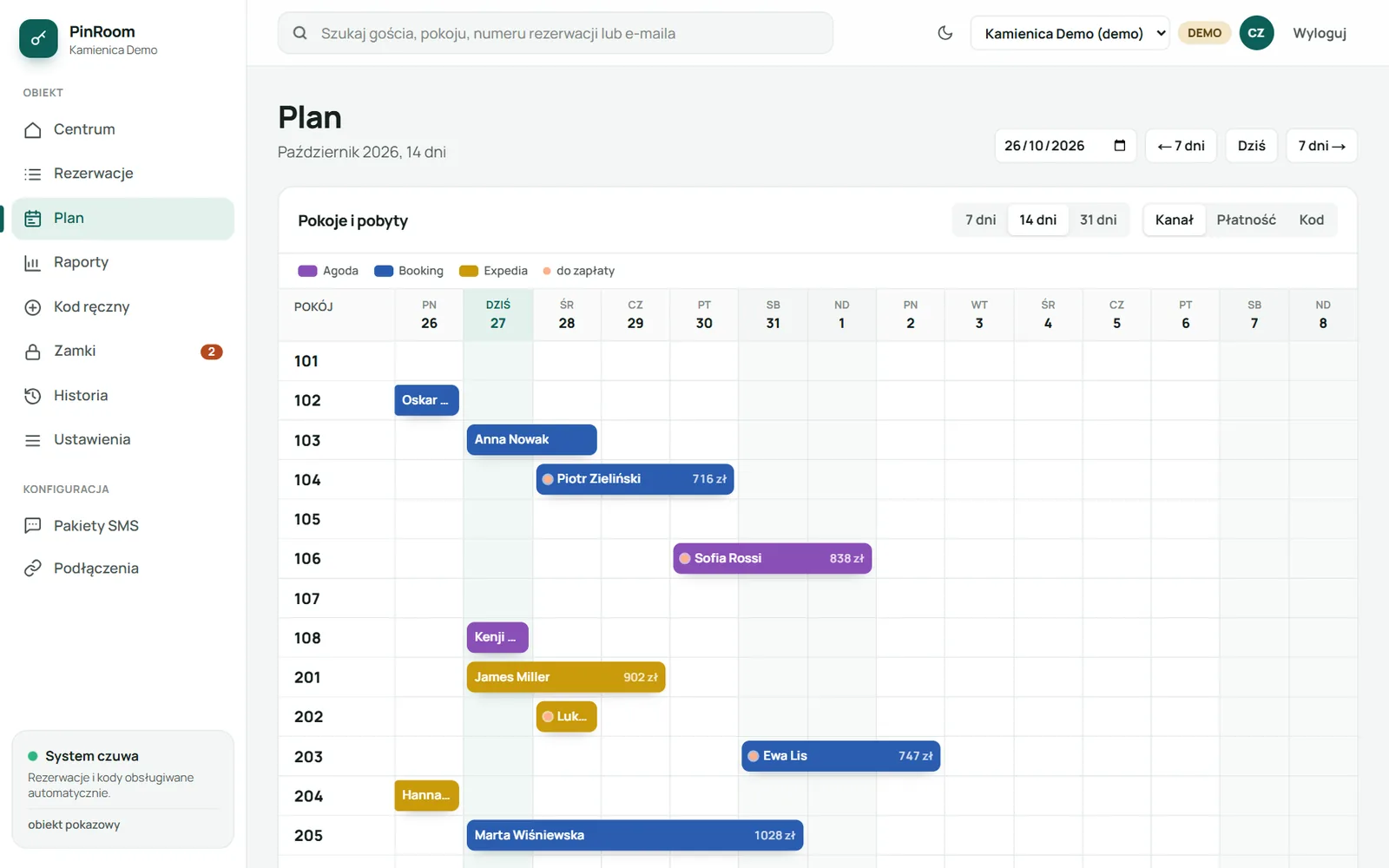Select the DZIŚ 27 column header

click(497, 314)
